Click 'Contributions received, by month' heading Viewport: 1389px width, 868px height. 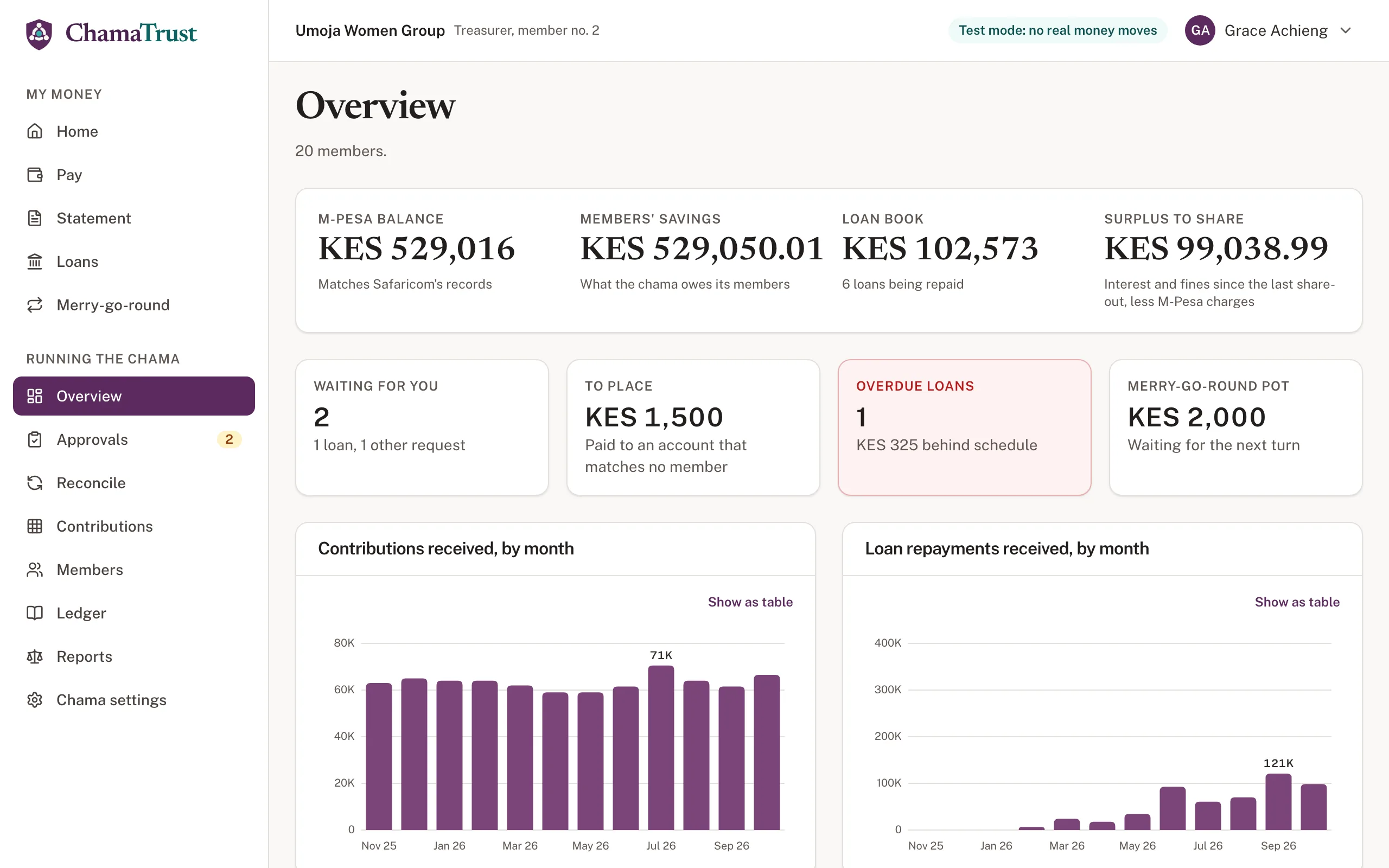coord(446,548)
